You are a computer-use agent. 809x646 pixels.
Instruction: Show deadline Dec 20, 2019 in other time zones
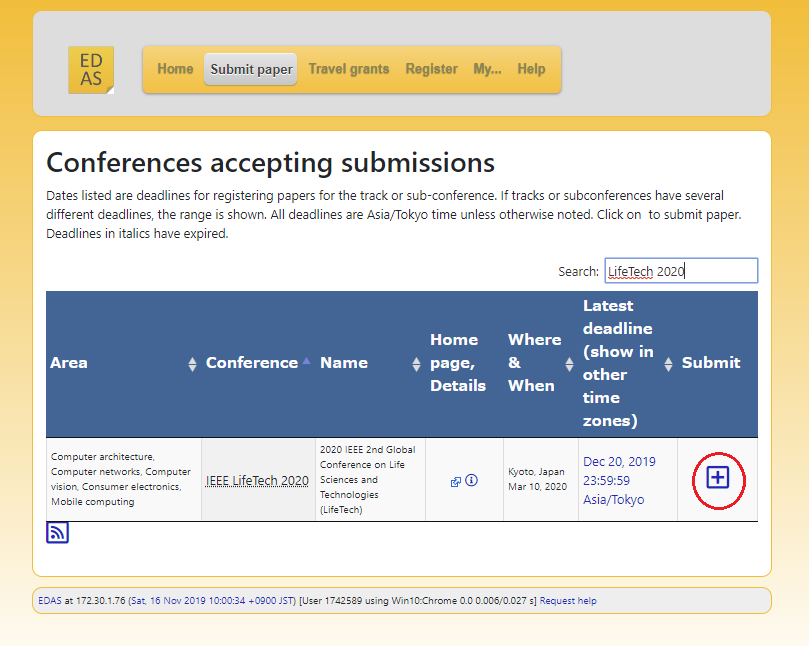[x=619, y=480]
